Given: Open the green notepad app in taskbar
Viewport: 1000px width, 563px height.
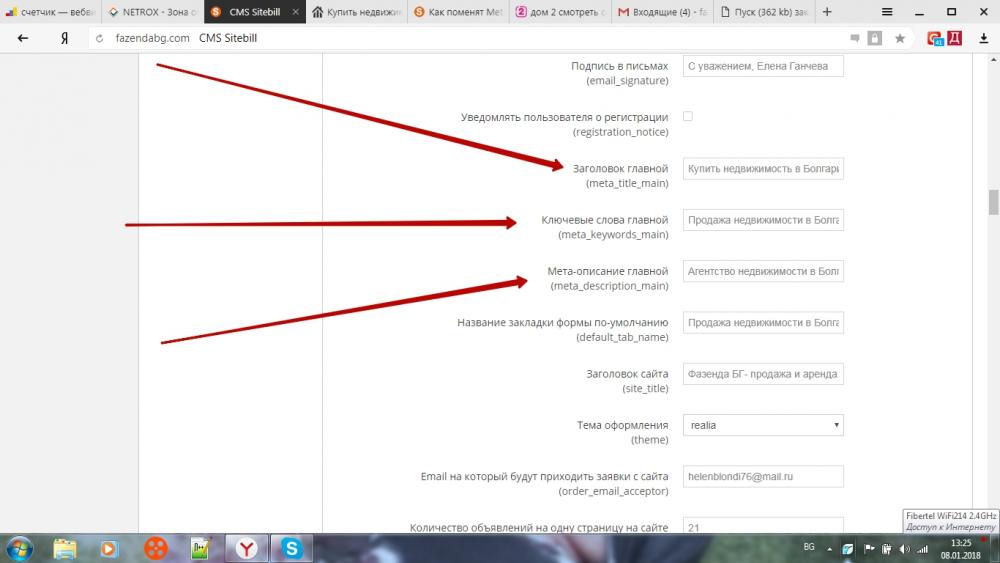Looking at the screenshot, I should tap(200, 548).
